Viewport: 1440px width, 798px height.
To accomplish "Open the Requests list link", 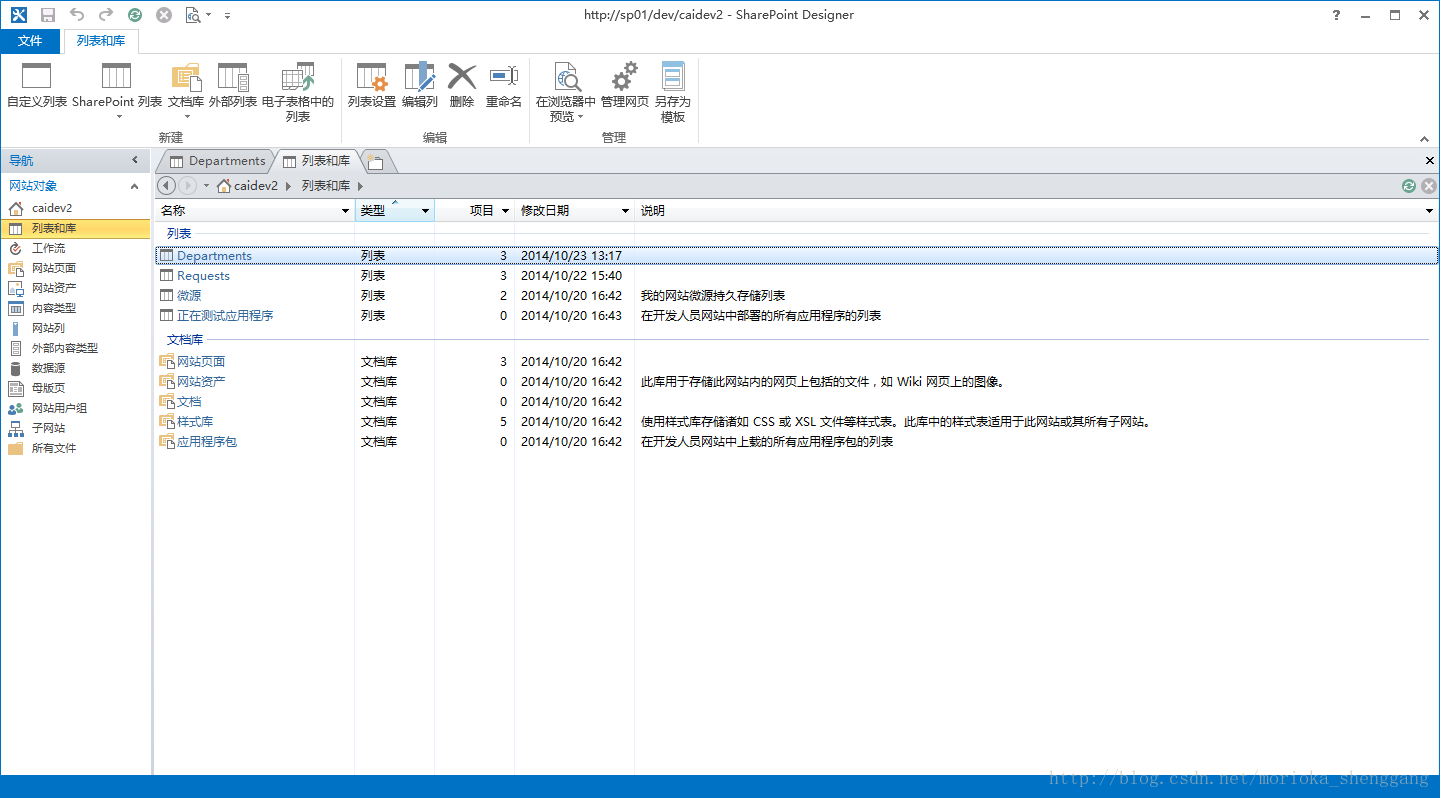I will pyautogui.click(x=203, y=276).
